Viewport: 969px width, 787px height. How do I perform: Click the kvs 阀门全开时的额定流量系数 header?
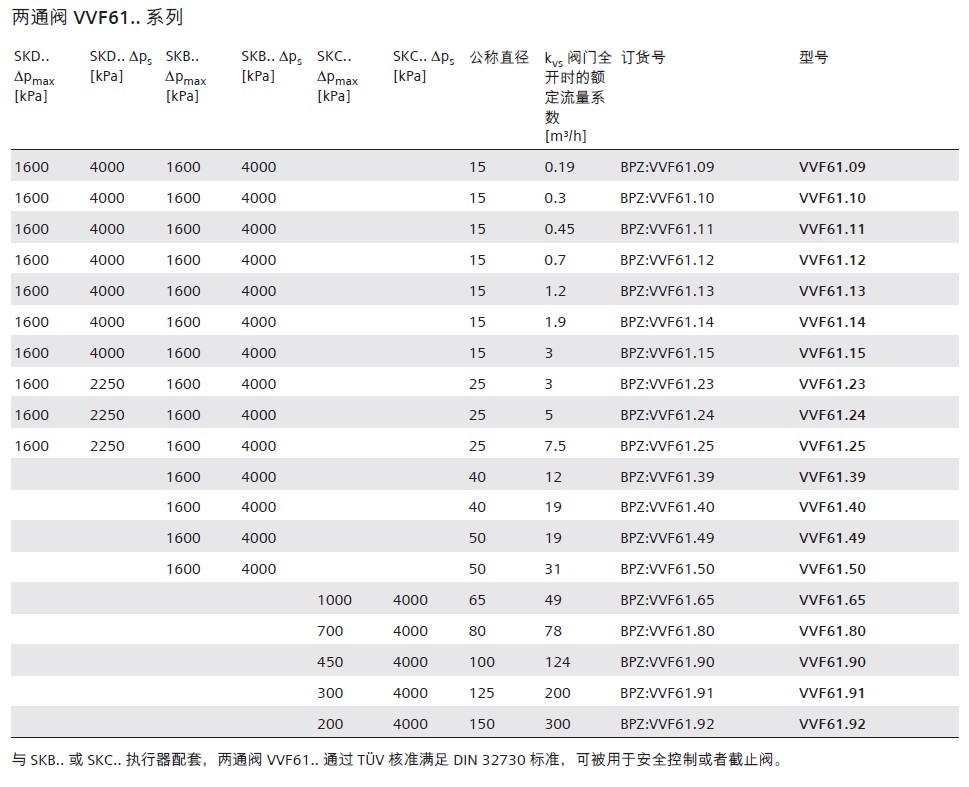point(577,96)
